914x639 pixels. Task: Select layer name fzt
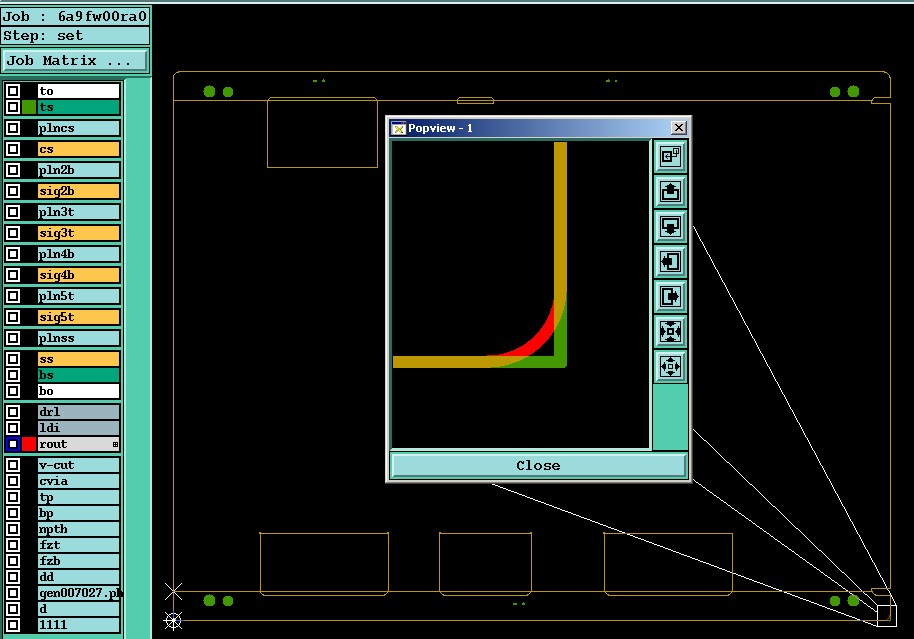79,545
